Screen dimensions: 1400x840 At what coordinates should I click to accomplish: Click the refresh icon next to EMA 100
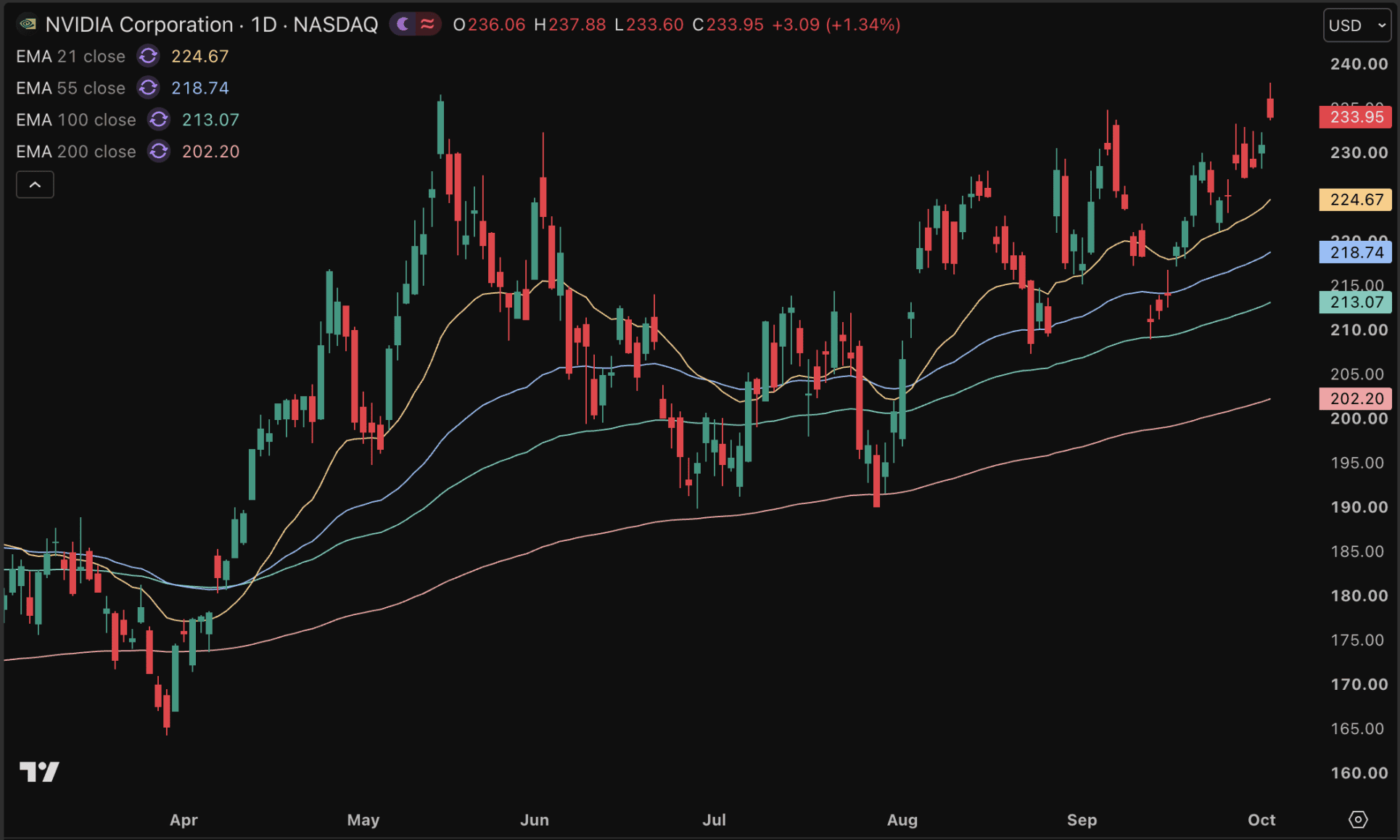[159, 120]
